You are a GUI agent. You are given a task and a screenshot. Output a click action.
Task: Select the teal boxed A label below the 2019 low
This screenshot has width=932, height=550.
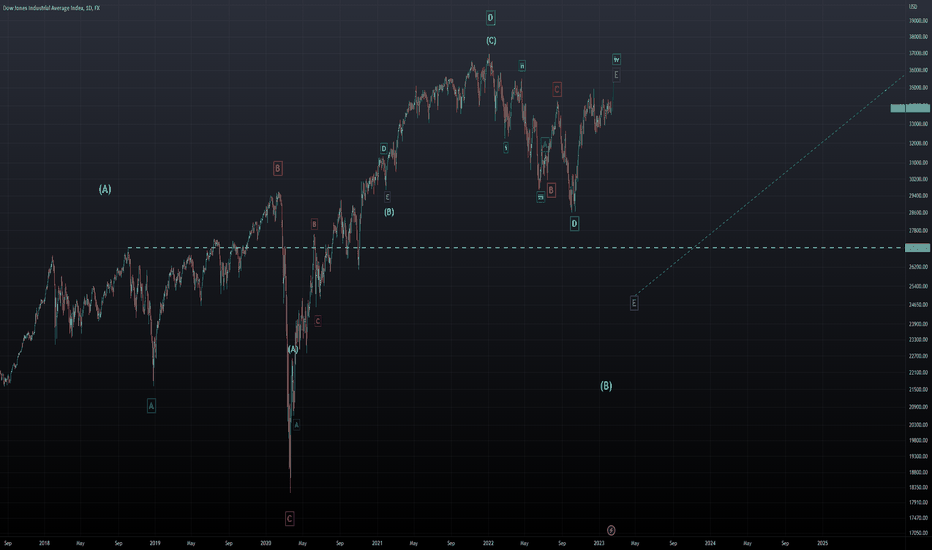click(152, 406)
